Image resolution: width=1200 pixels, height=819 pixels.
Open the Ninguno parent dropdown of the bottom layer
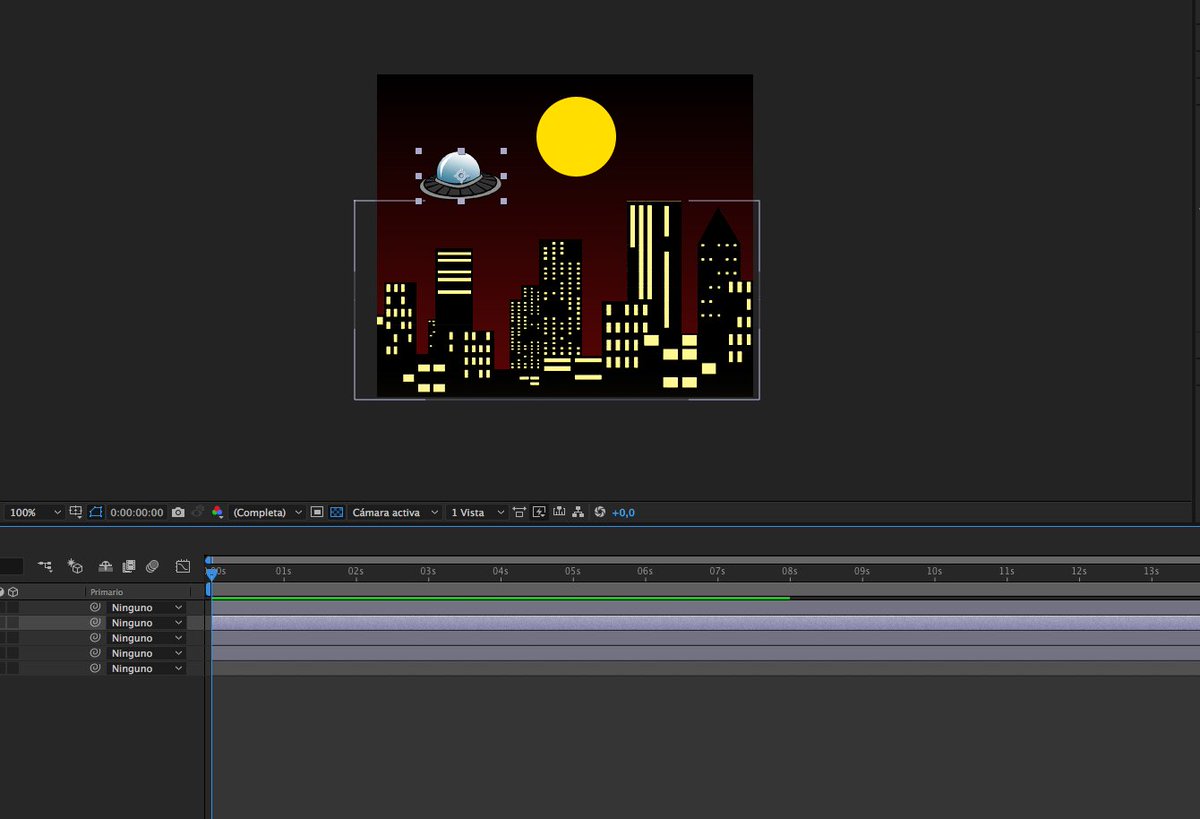(x=147, y=668)
